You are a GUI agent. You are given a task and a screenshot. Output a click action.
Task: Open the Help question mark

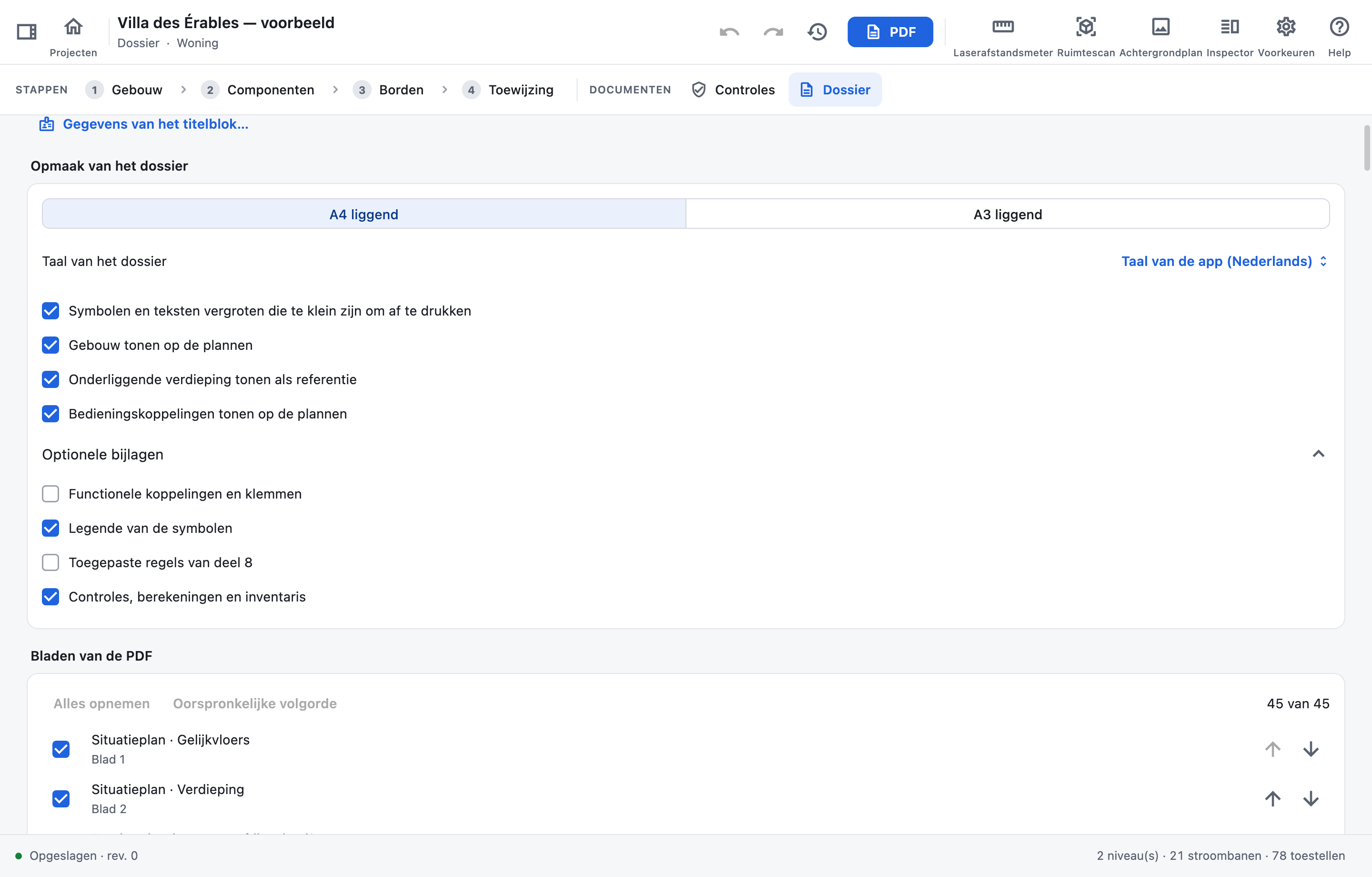(x=1339, y=26)
